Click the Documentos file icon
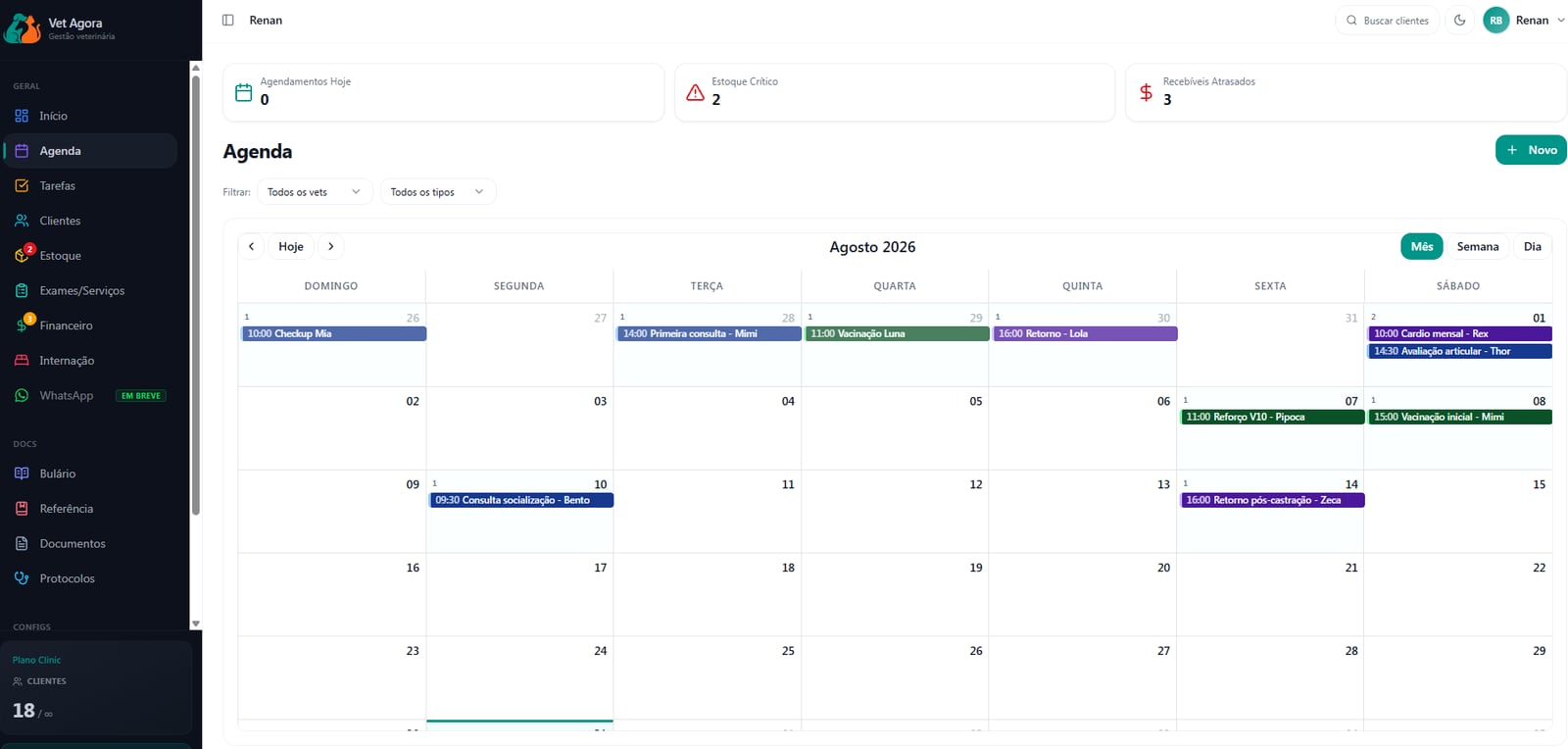Image resolution: width=1568 pixels, height=749 pixels. [22, 543]
